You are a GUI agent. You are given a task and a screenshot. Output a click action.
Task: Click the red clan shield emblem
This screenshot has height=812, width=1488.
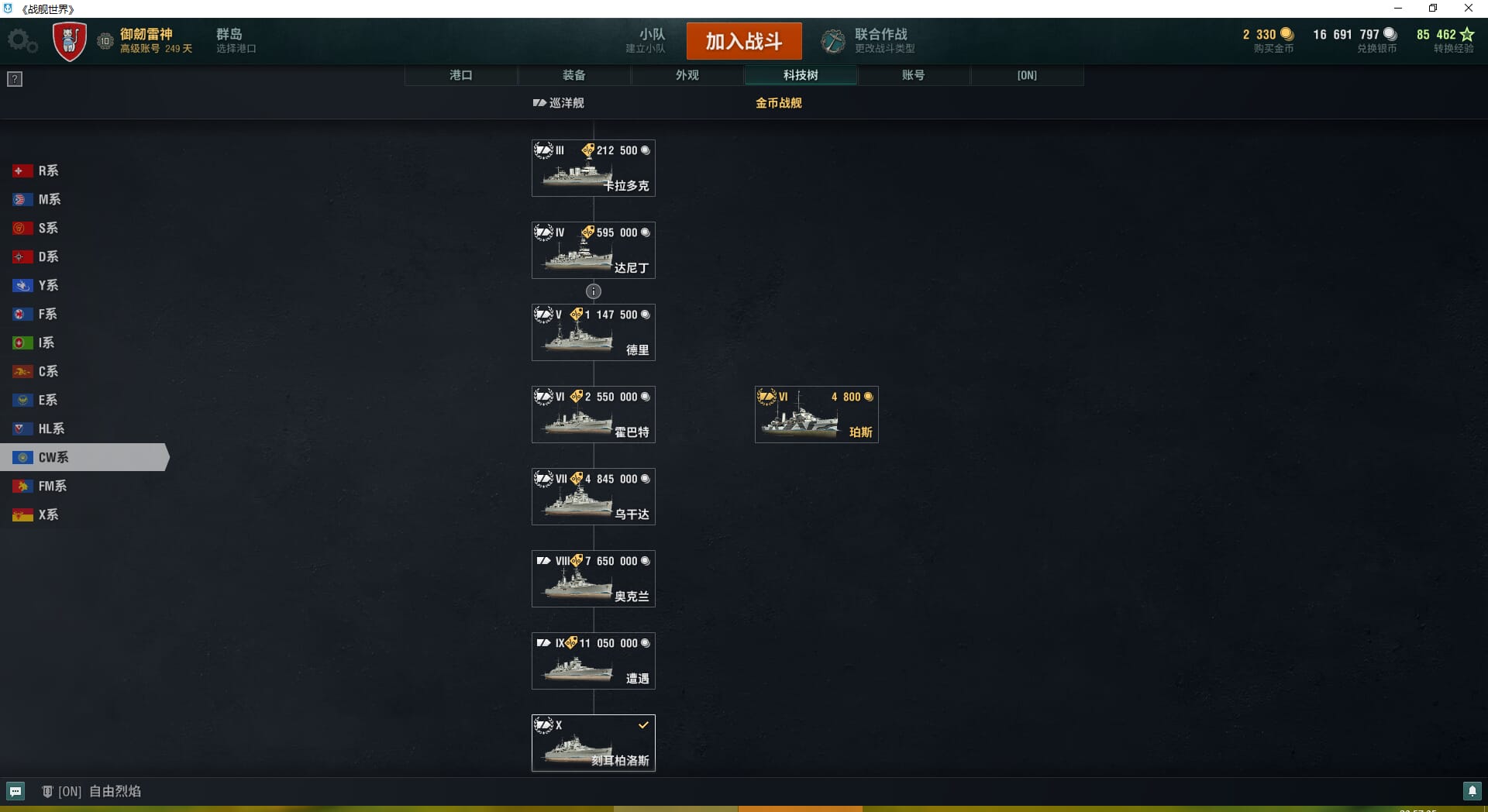coord(69,41)
